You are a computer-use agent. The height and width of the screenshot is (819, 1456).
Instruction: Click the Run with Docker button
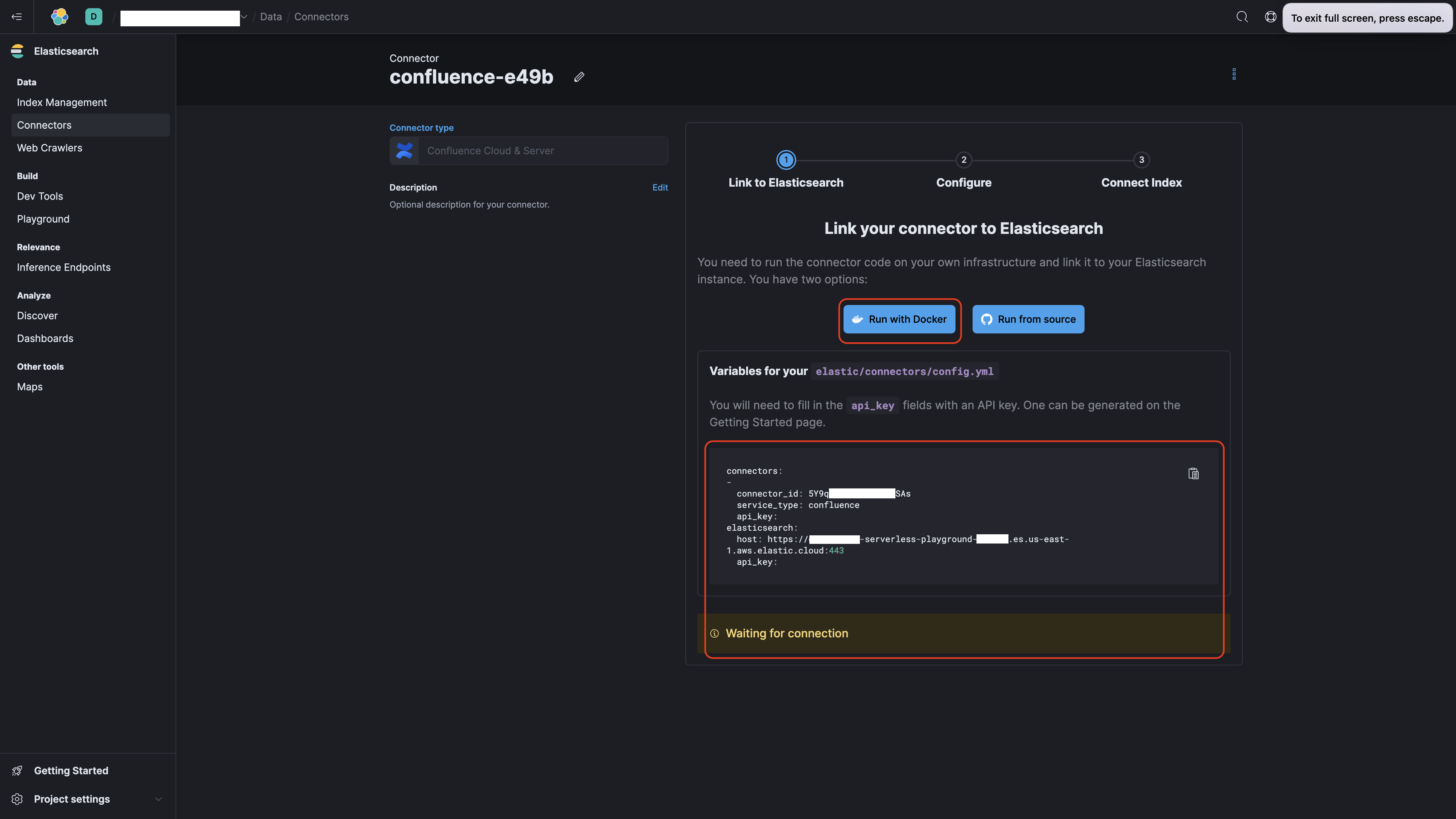(x=899, y=319)
